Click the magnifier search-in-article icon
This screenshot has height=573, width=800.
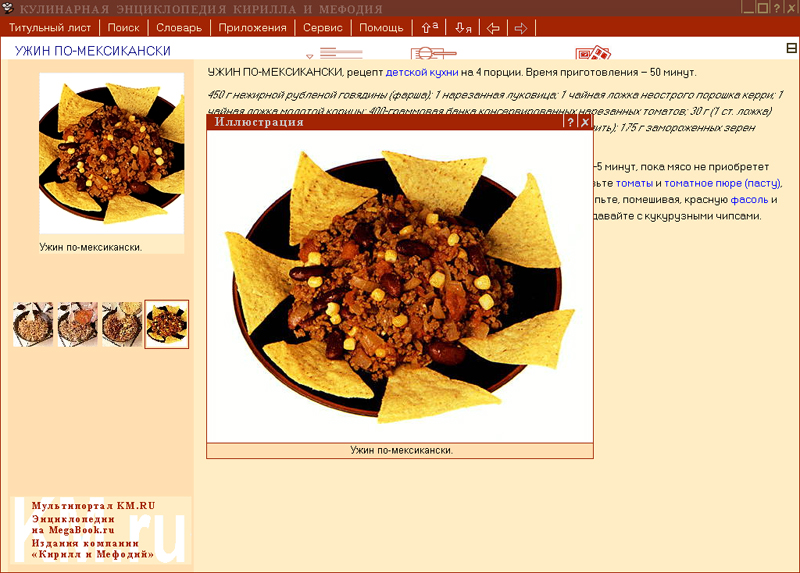433,53
